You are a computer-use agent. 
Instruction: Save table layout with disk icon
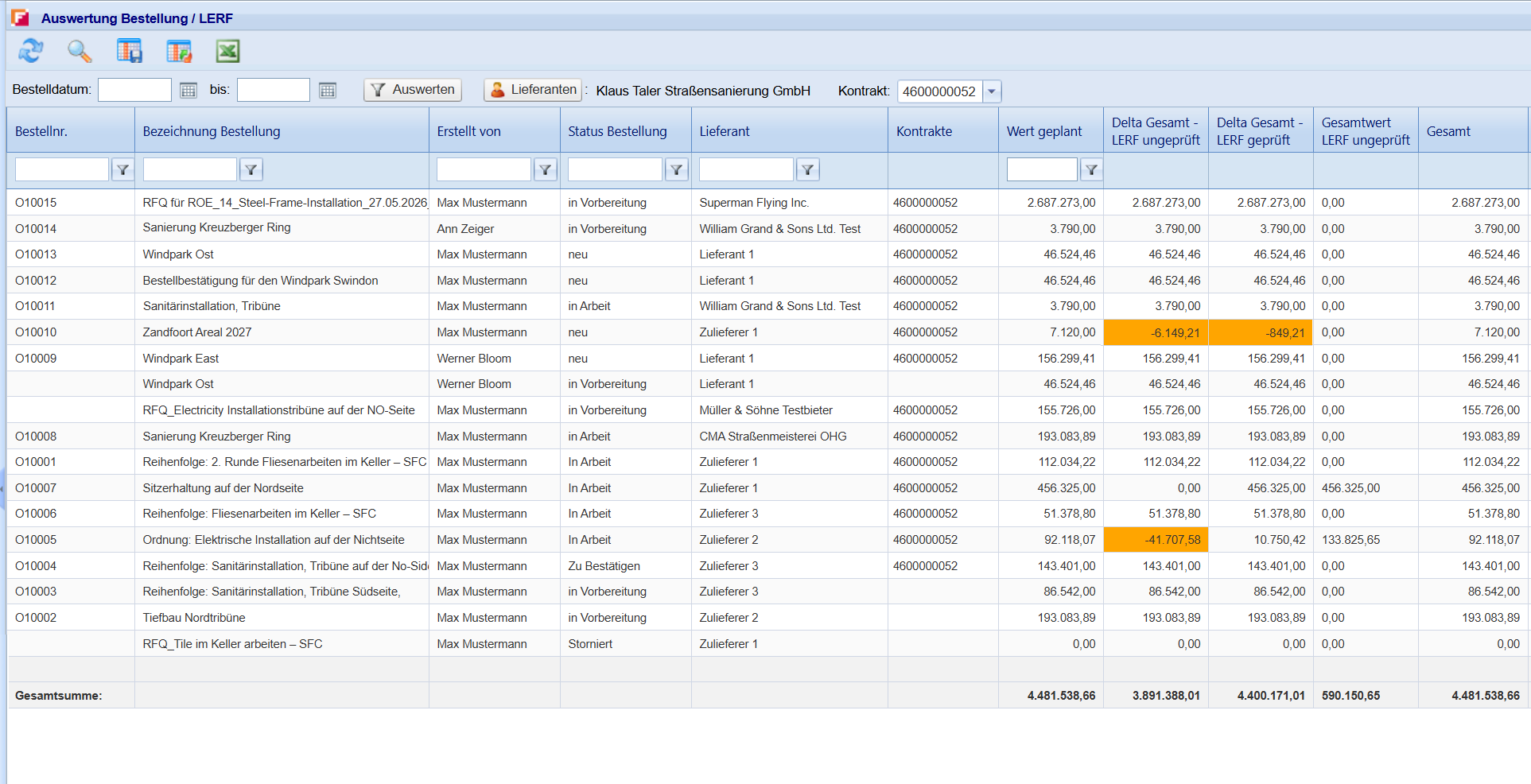coord(129,51)
